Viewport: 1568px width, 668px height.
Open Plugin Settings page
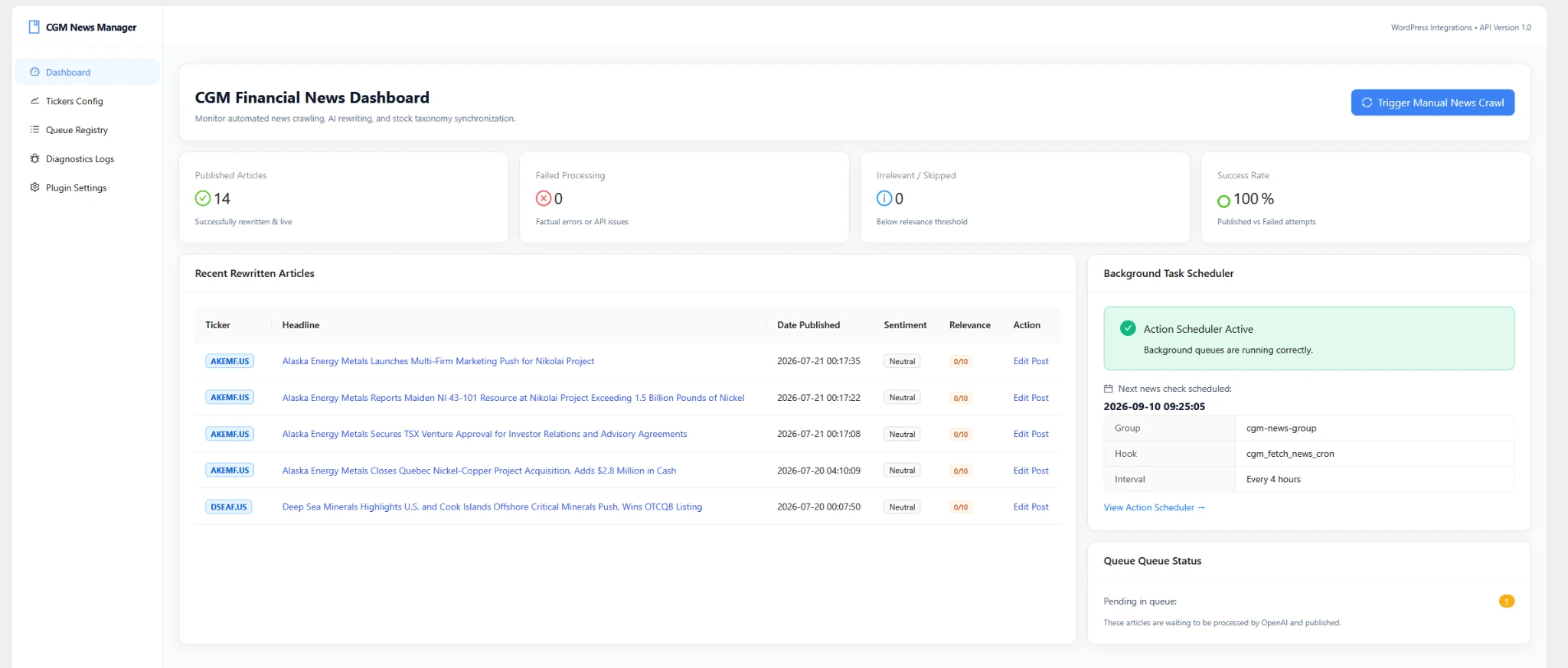[87, 187]
